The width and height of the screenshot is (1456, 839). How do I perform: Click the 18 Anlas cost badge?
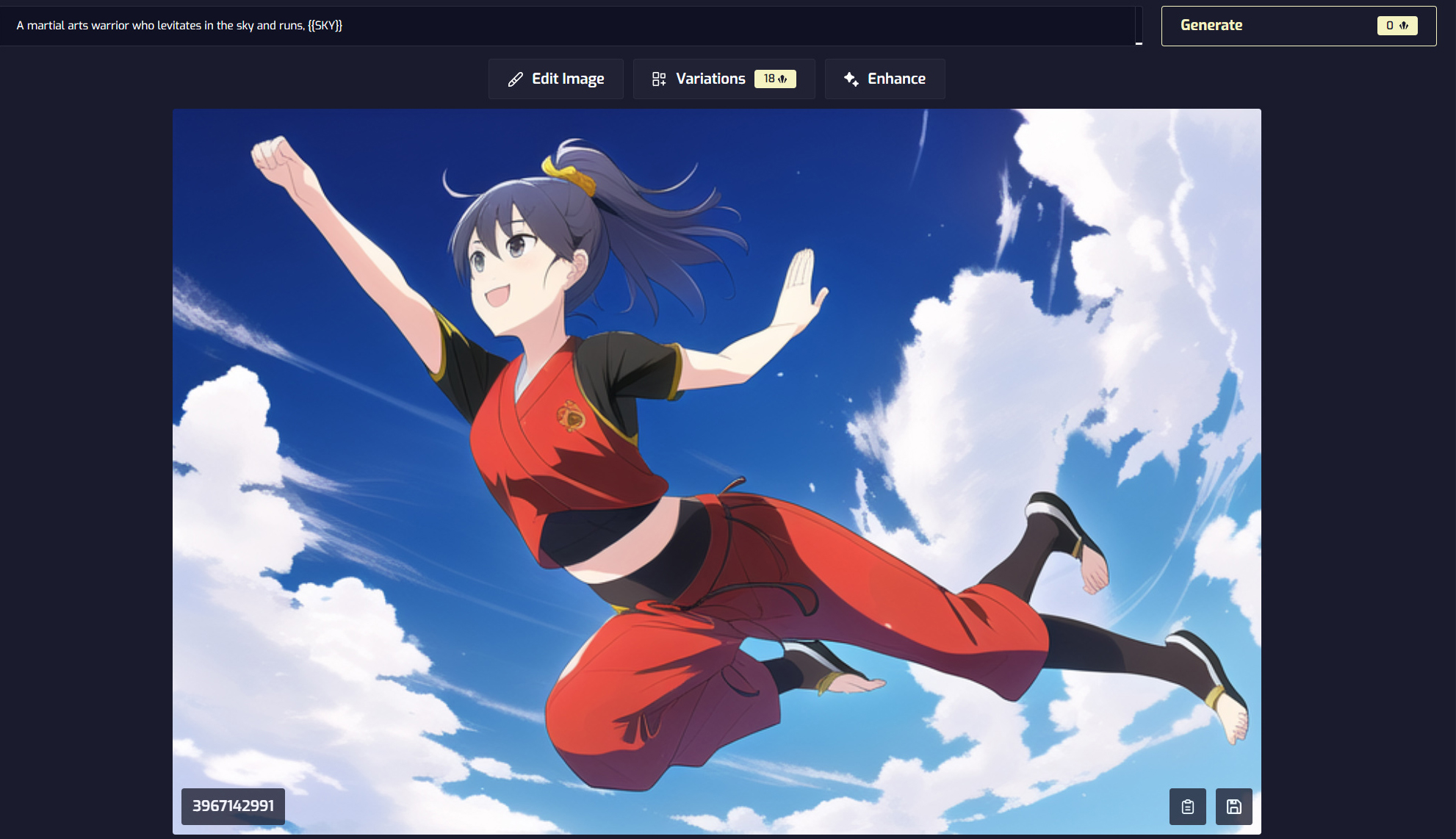click(774, 79)
